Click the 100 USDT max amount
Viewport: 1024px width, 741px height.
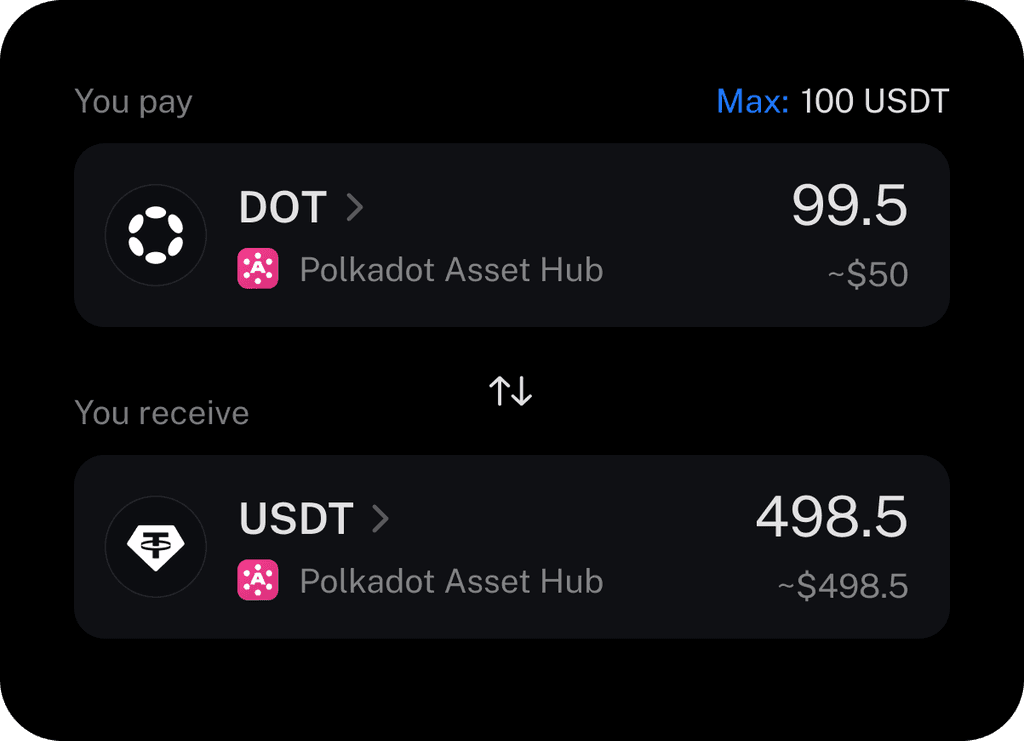click(874, 101)
